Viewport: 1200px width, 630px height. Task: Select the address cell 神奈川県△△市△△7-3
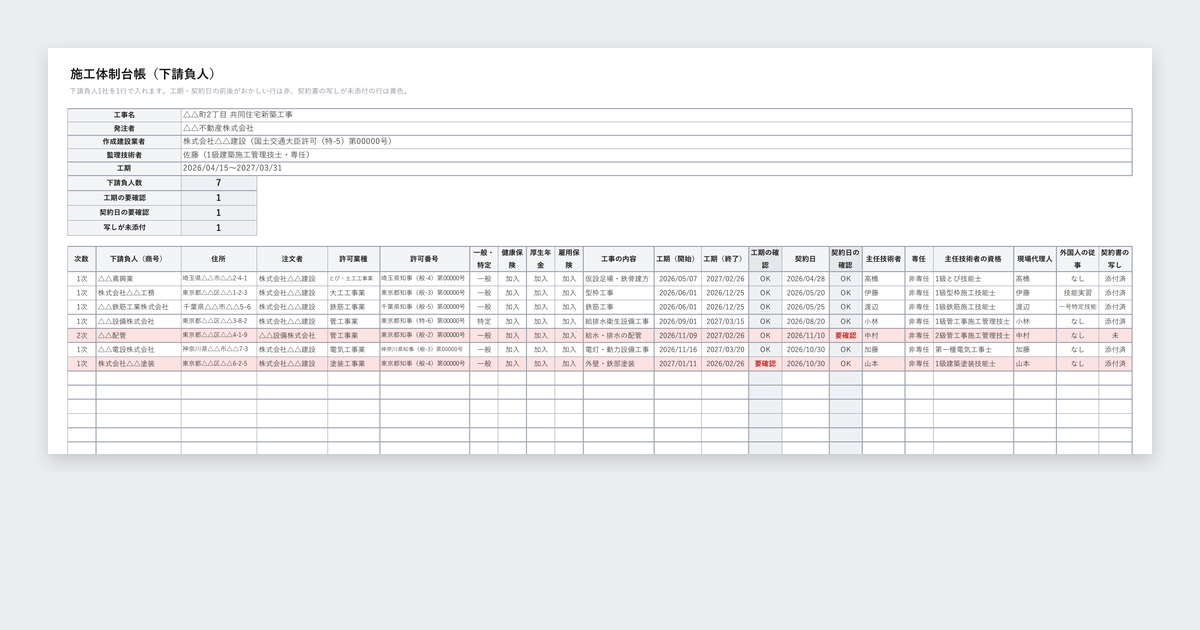click(219, 350)
